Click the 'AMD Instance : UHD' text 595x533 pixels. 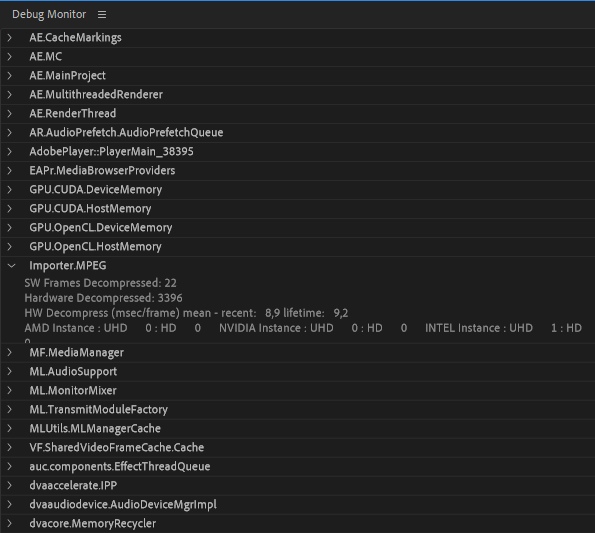pos(76,328)
